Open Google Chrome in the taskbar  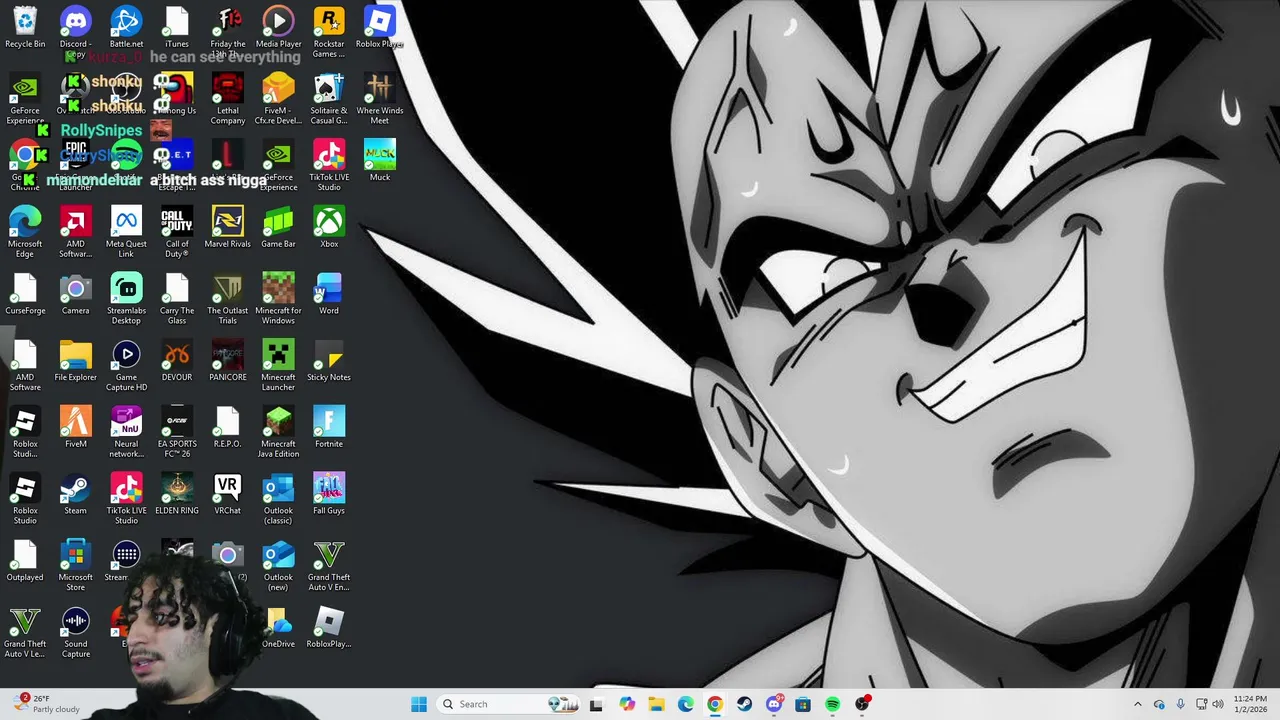[x=715, y=704]
